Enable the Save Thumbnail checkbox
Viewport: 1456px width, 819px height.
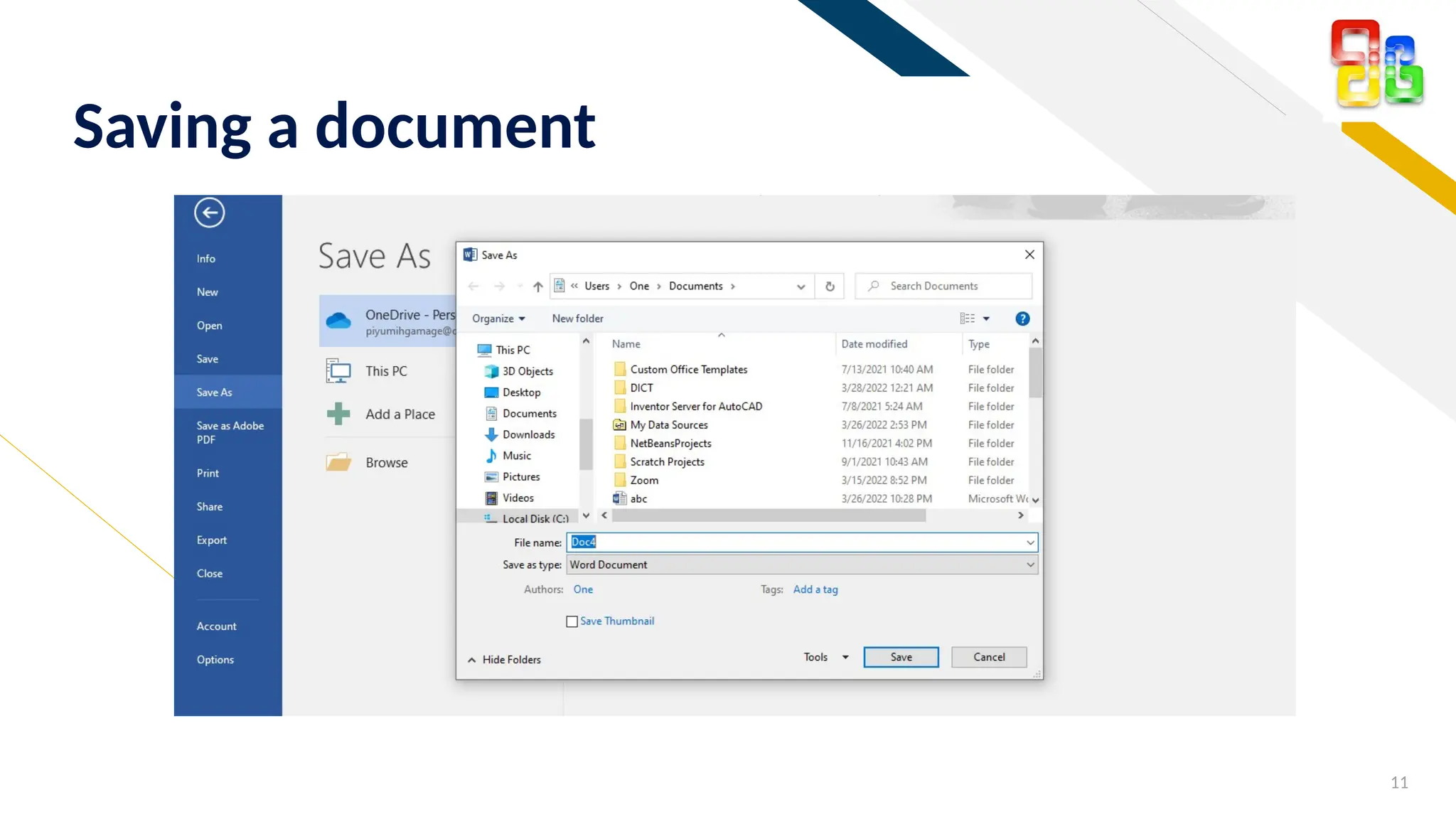572,621
